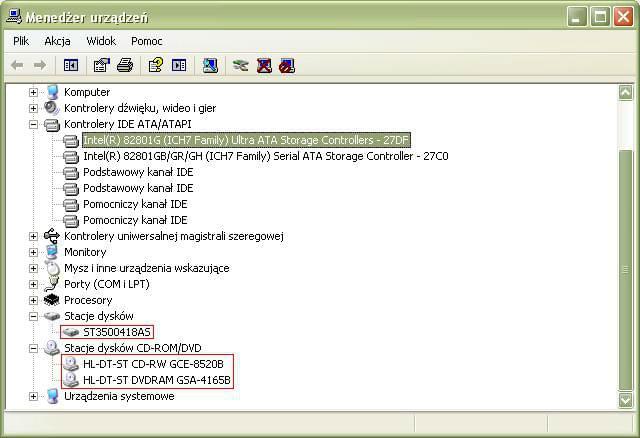Collapse the Stacje dysków node
Image resolution: width=640 pixels, height=438 pixels.
click(x=33, y=316)
